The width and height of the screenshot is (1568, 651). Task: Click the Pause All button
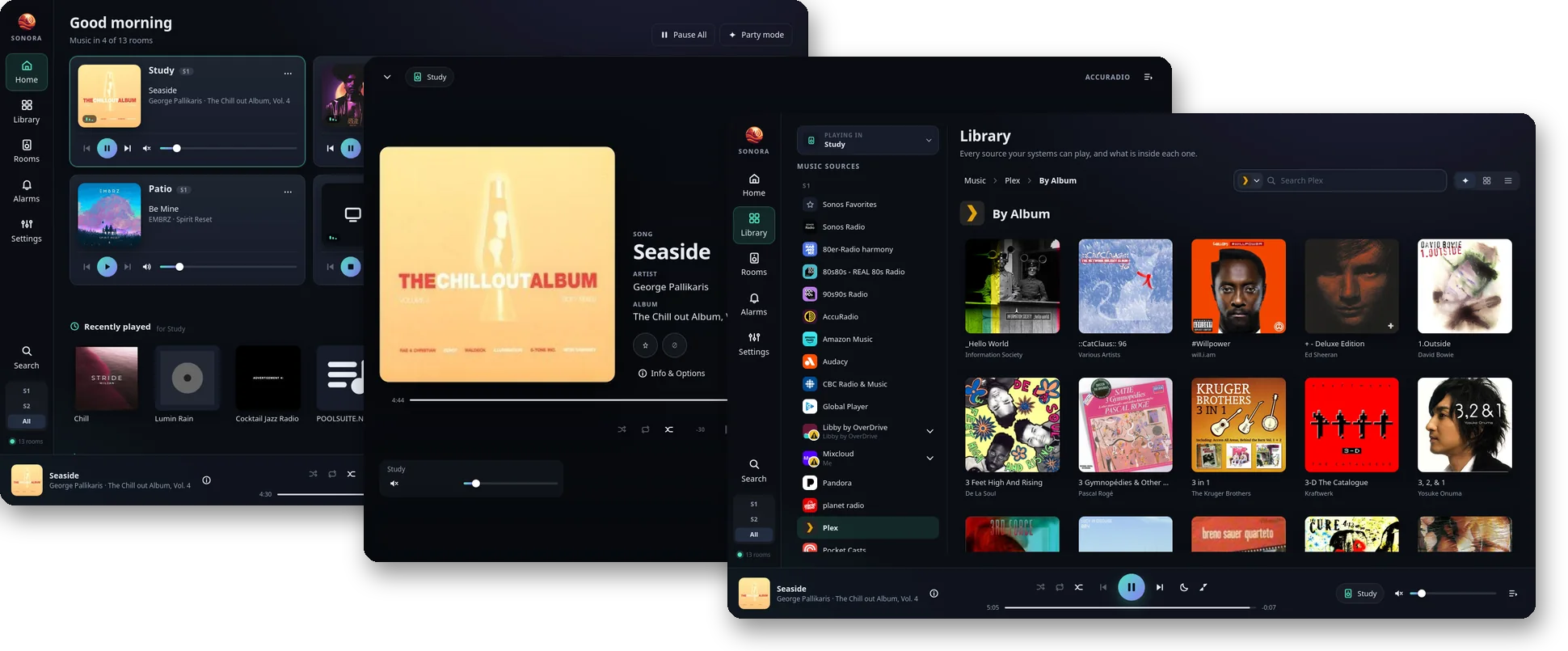(x=684, y=35)
